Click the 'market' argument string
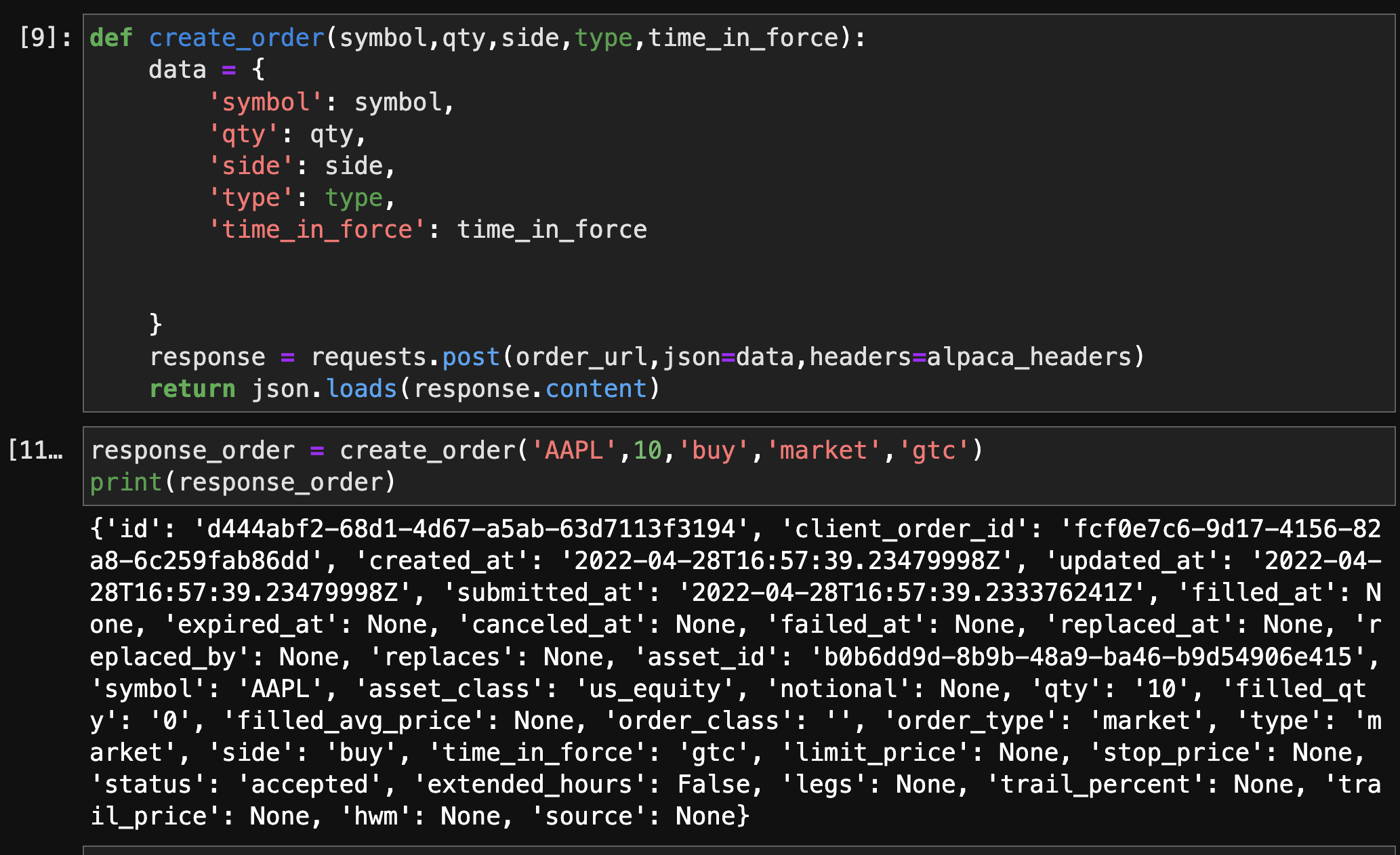This screenshot has width=1400, height=855. [823, 451]
